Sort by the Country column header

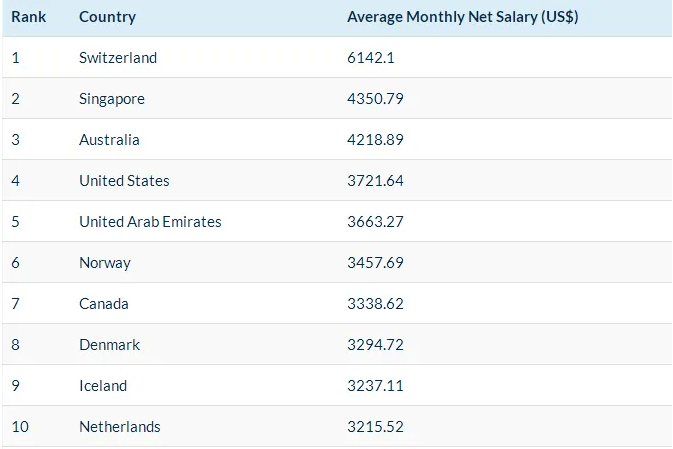[107, 17]
